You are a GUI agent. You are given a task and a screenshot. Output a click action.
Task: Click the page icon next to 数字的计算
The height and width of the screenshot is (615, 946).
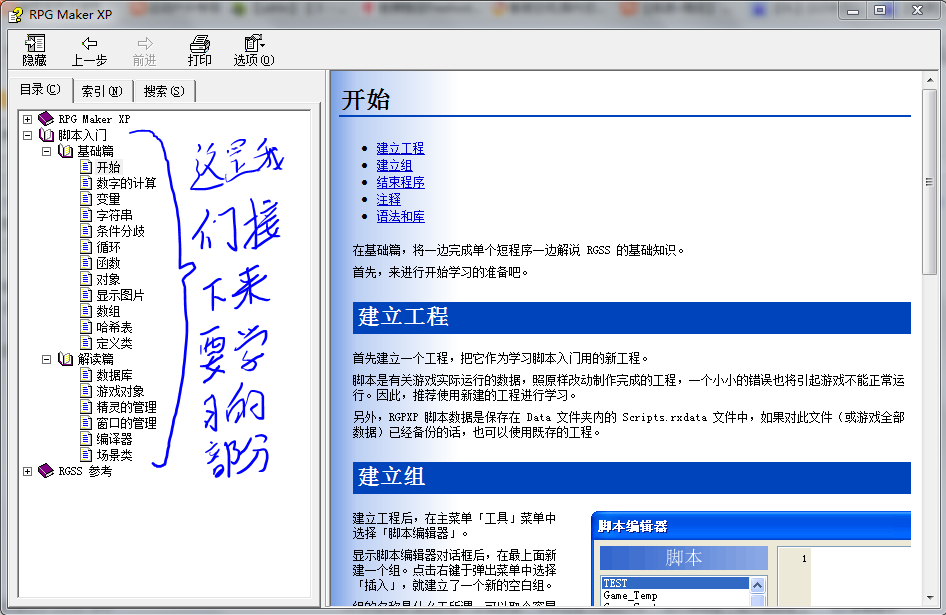click(86, 183)
